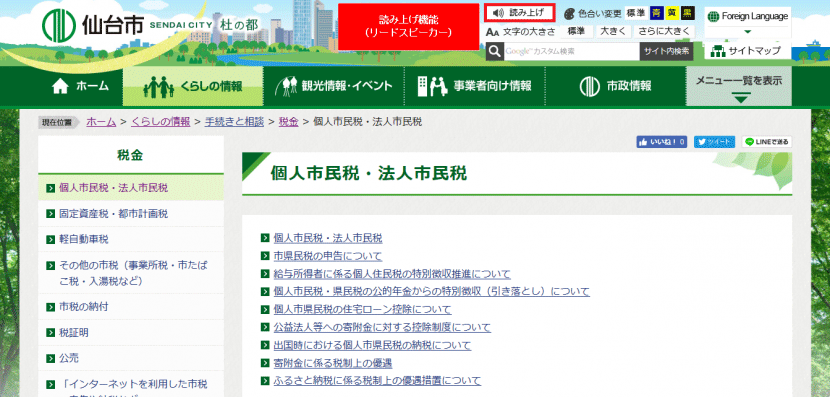Open the 市政情報 menu tab
This screenshot has width=830, height=397.
(x=616, y=86)
